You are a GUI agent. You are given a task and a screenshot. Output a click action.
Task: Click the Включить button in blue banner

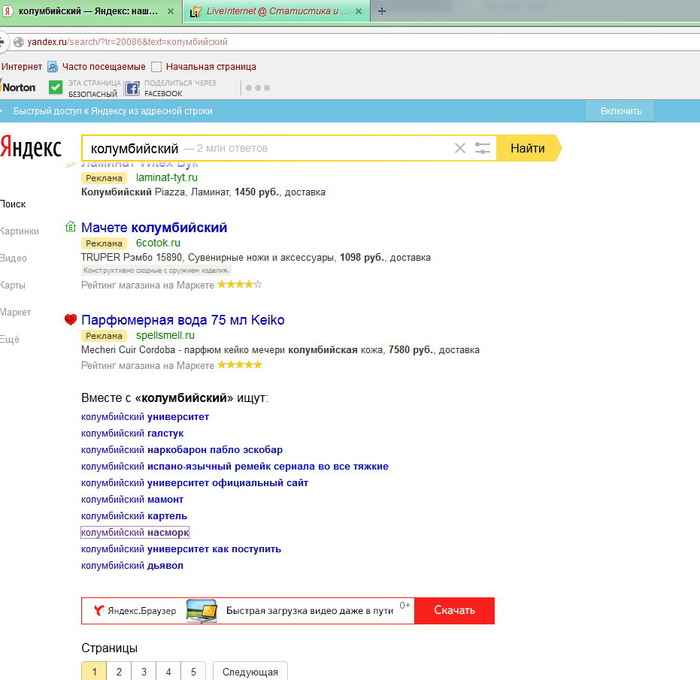tap(621, 111)
